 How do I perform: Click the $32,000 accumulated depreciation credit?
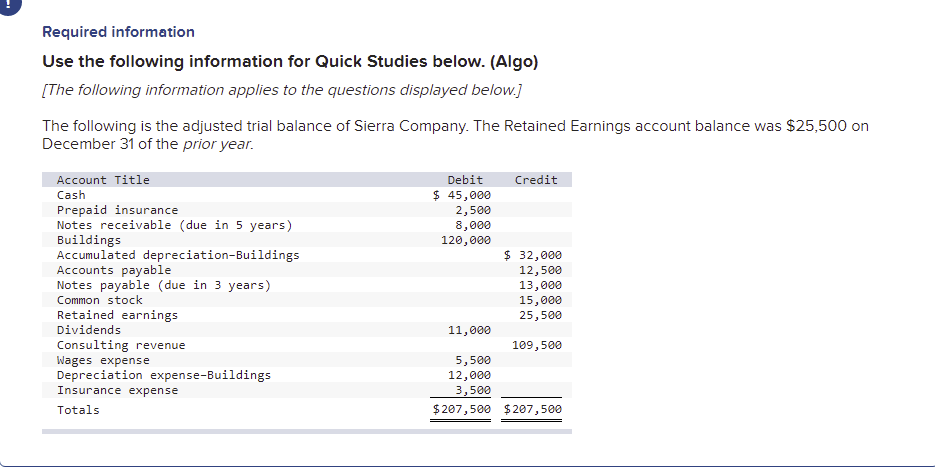click(x=532, y=255)
